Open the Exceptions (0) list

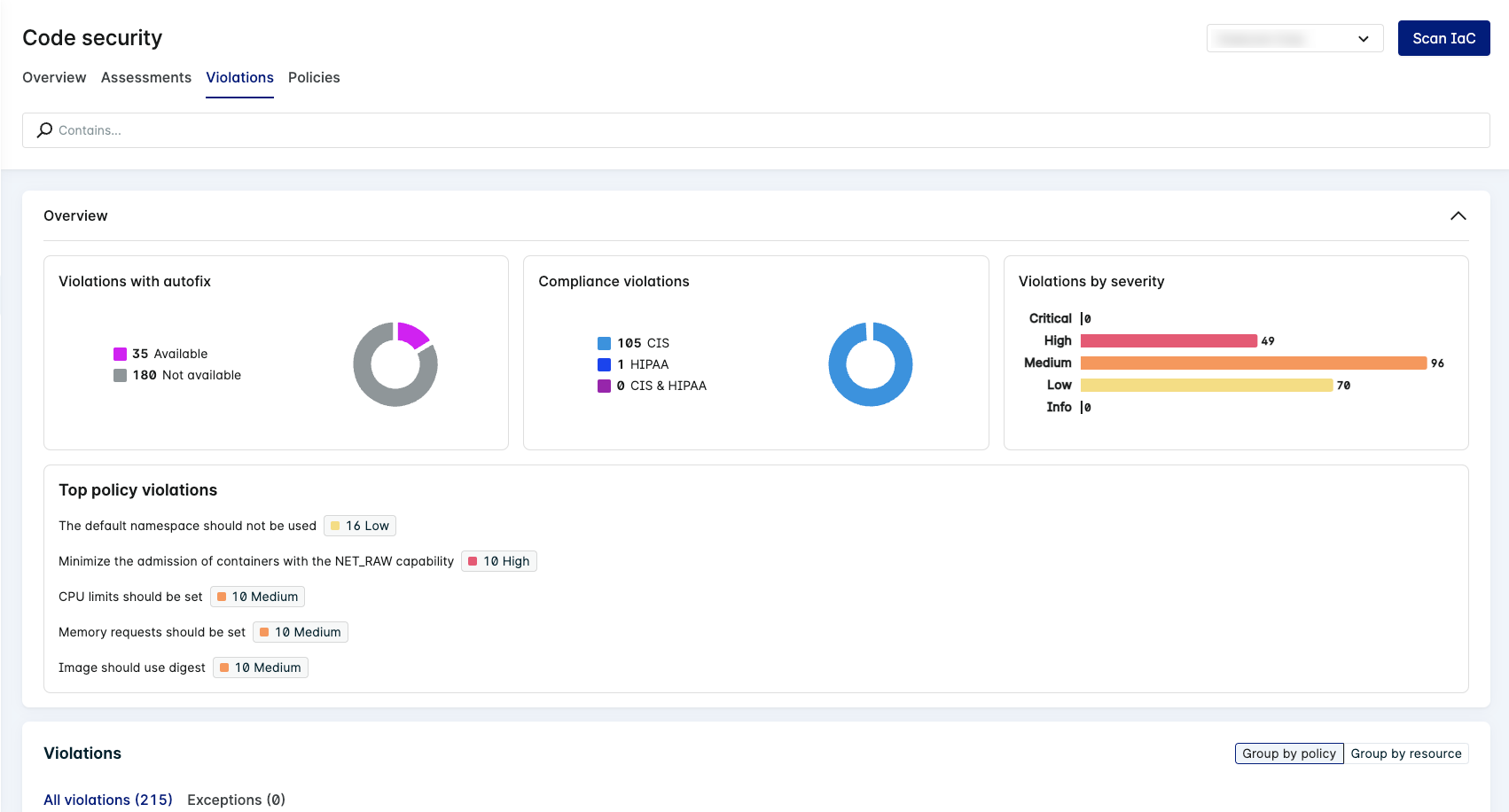point(236,800)
